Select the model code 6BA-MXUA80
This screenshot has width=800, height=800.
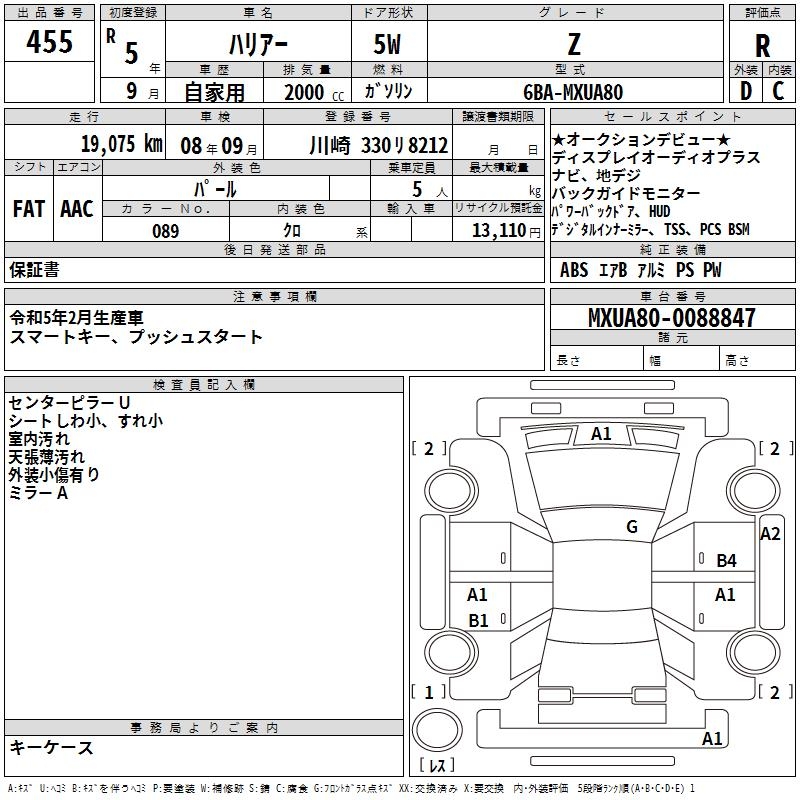pyautogui.click(x=573, y=92)
